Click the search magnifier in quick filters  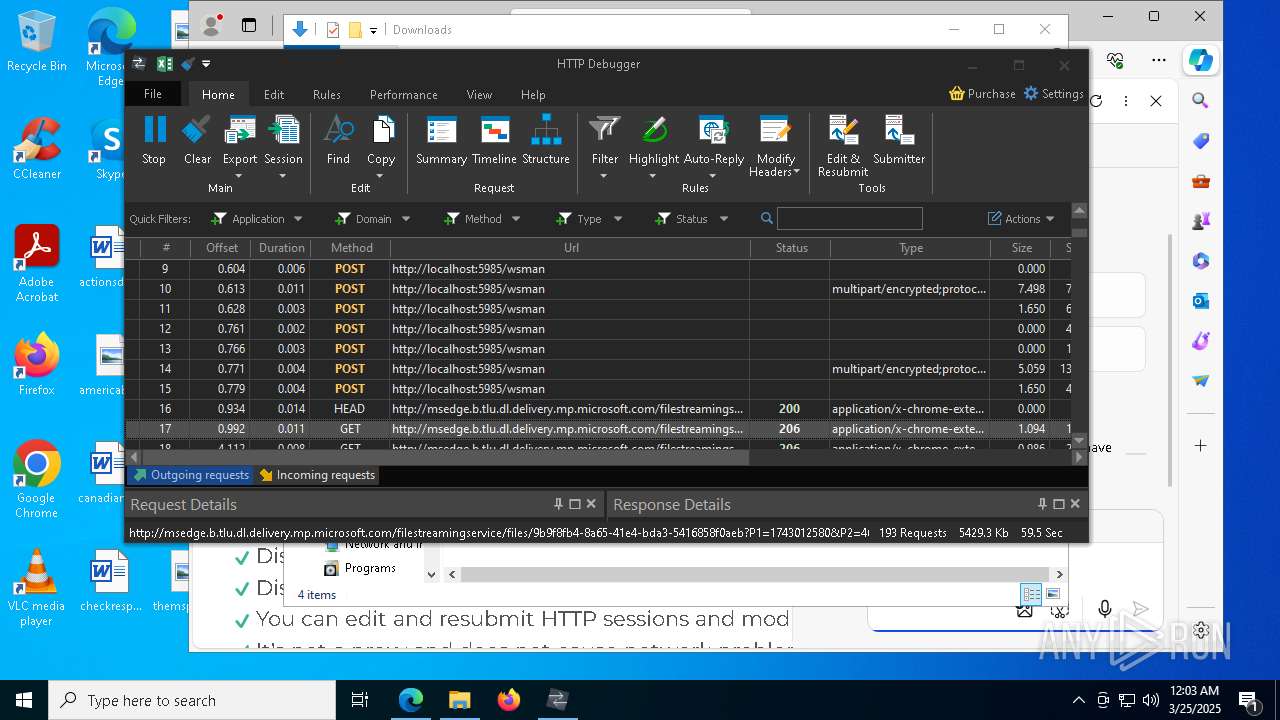tap(767, 218)
